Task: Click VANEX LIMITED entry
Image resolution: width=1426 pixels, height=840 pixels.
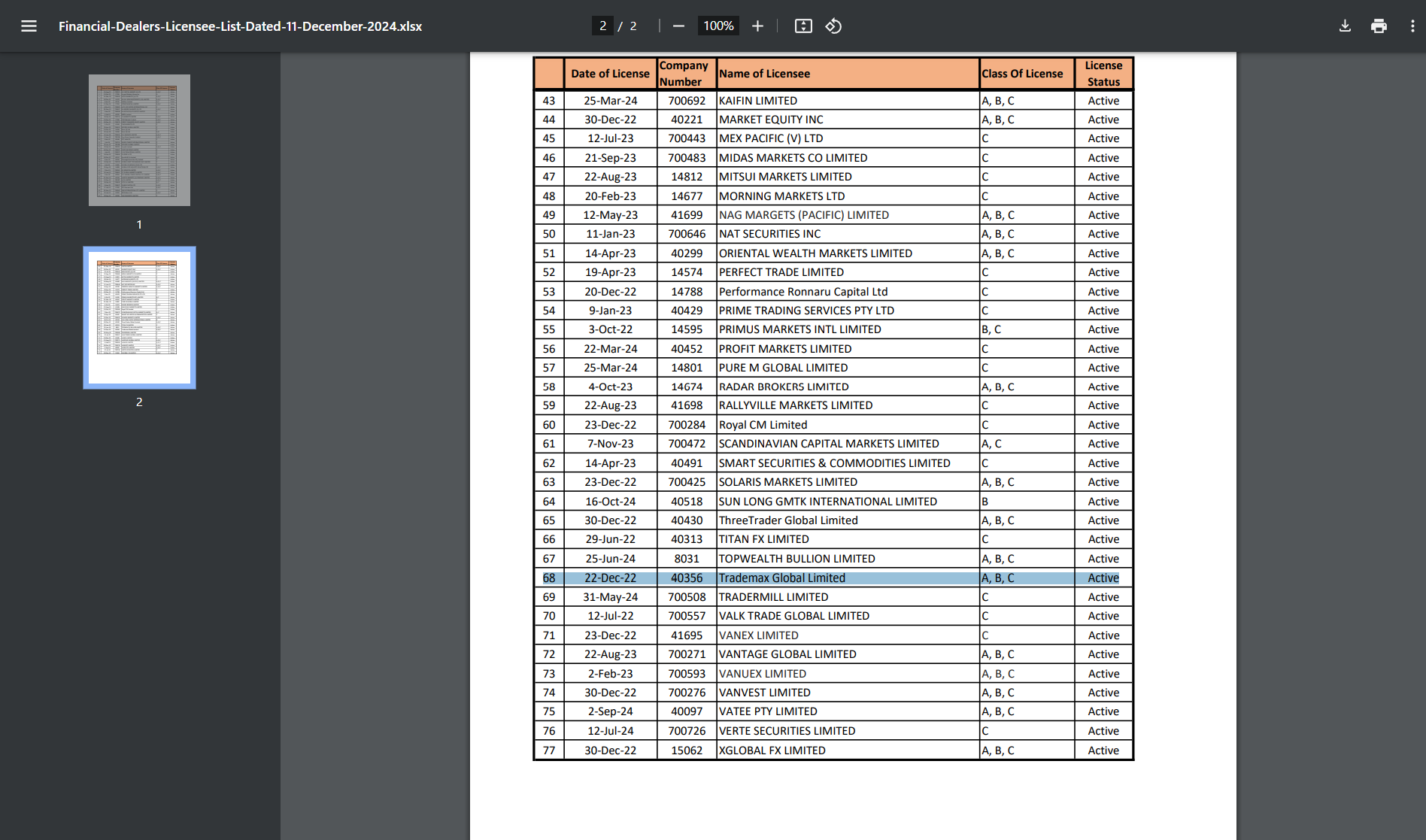Action: coord(758,635)
